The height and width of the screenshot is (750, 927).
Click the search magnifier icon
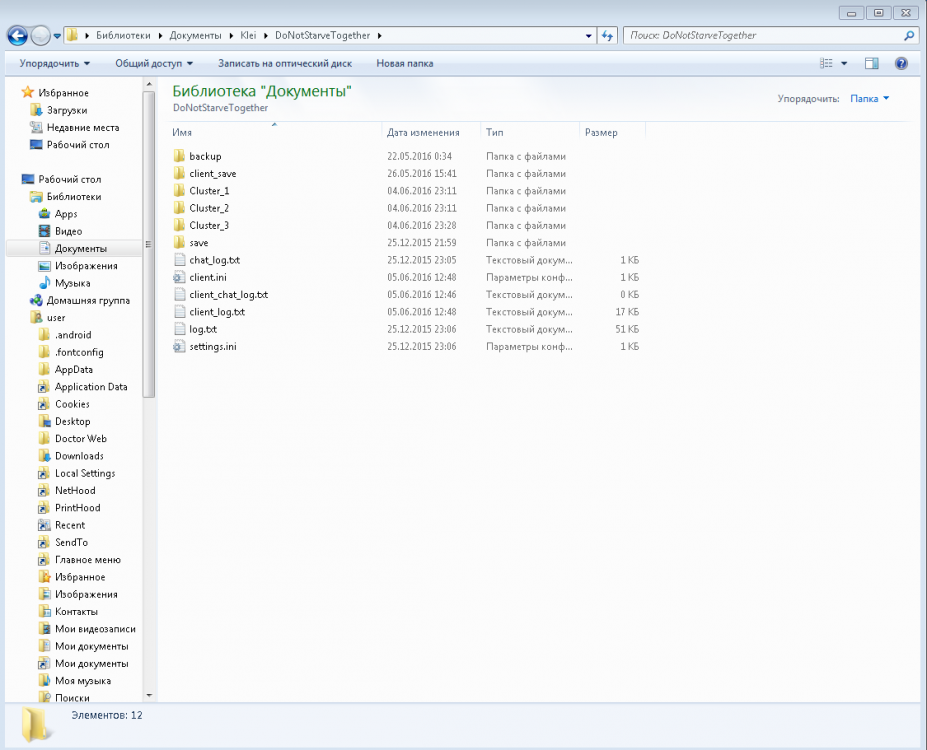[x=909, y=35]
